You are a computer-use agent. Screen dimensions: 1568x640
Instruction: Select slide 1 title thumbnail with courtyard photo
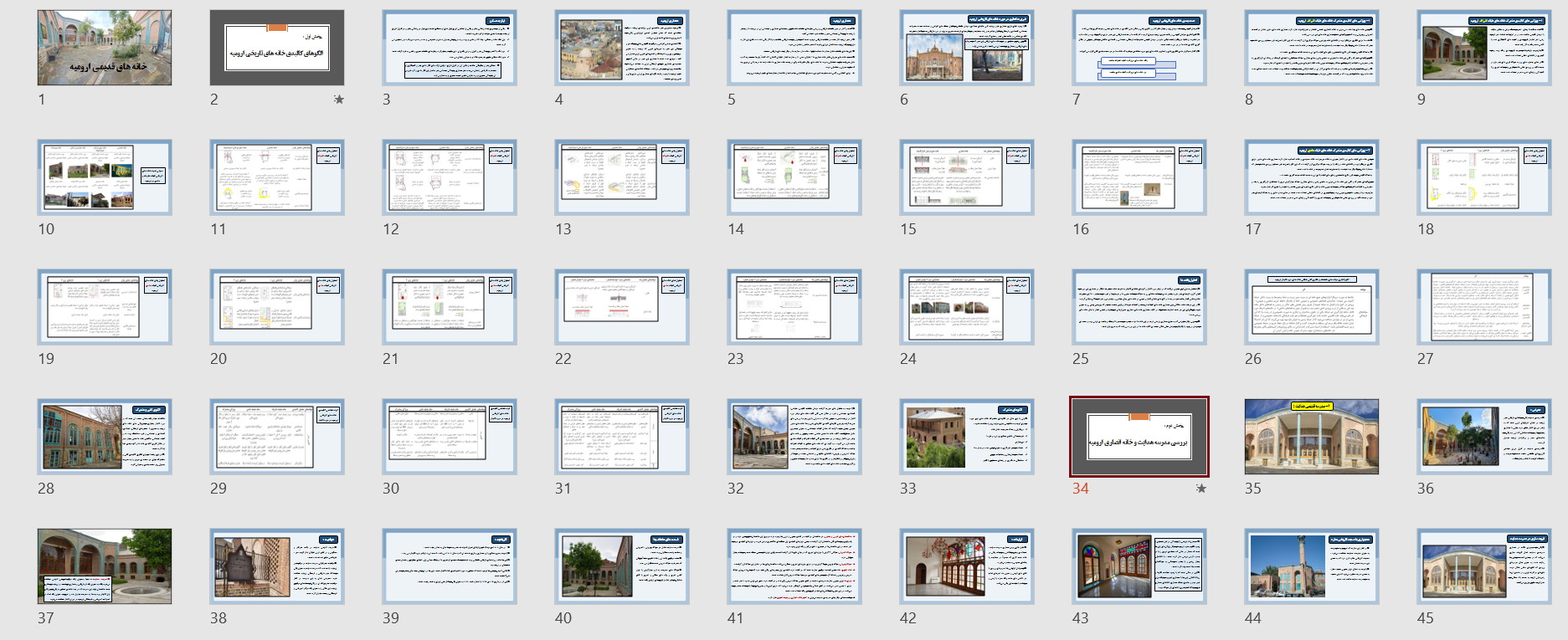coord(105,48)
